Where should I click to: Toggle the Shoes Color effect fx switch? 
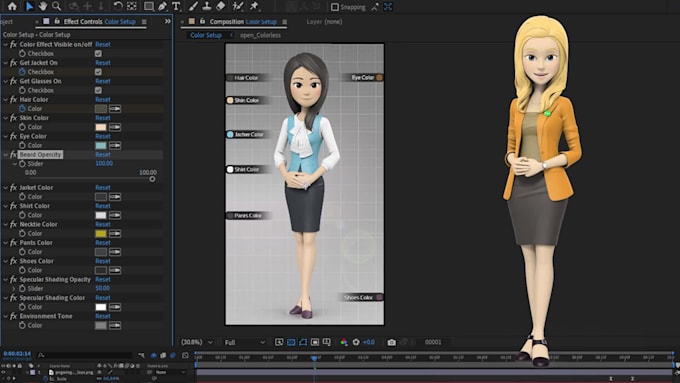[x=13, y=261]
